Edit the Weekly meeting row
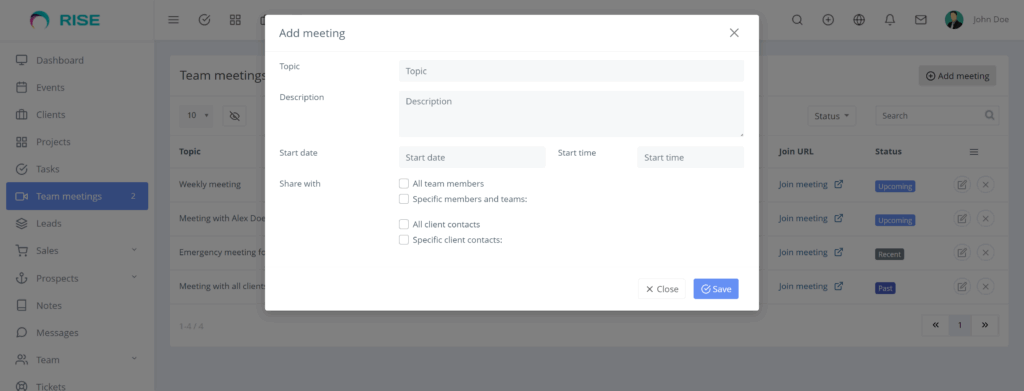The width and height of the screenshot is (1024, 391). (x=962, y=185)
